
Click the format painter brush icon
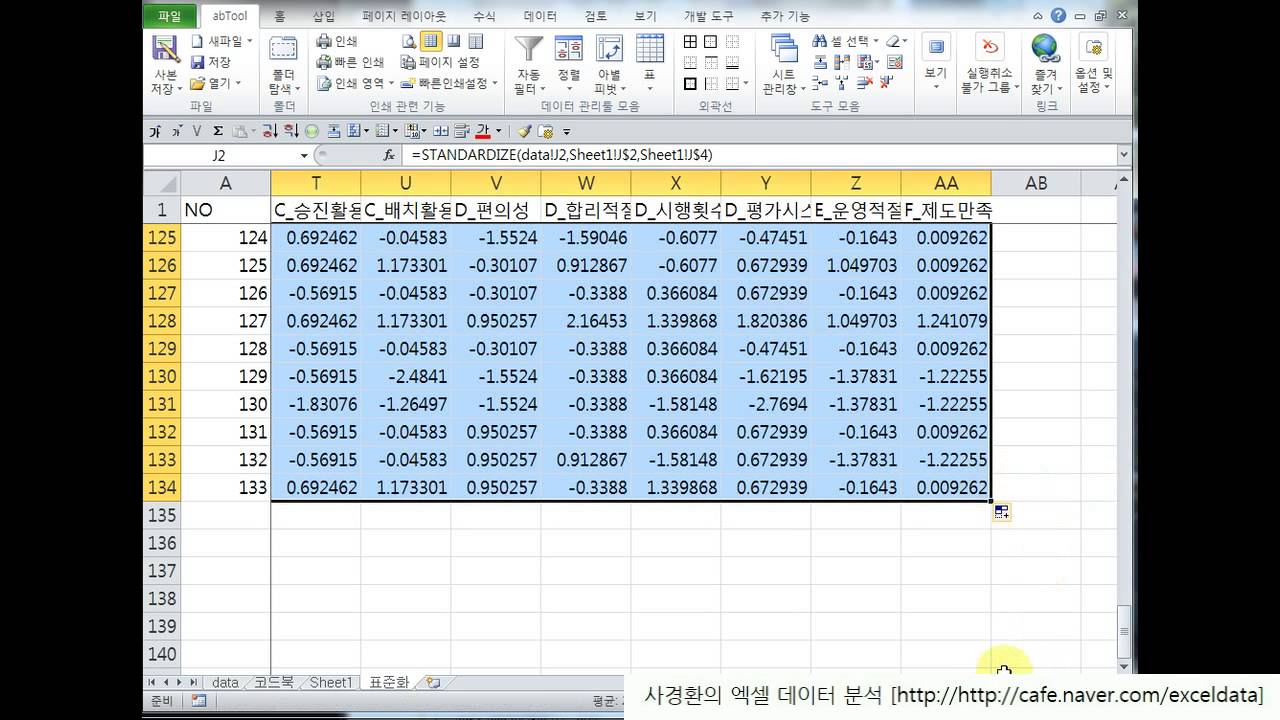click(524, 131)
